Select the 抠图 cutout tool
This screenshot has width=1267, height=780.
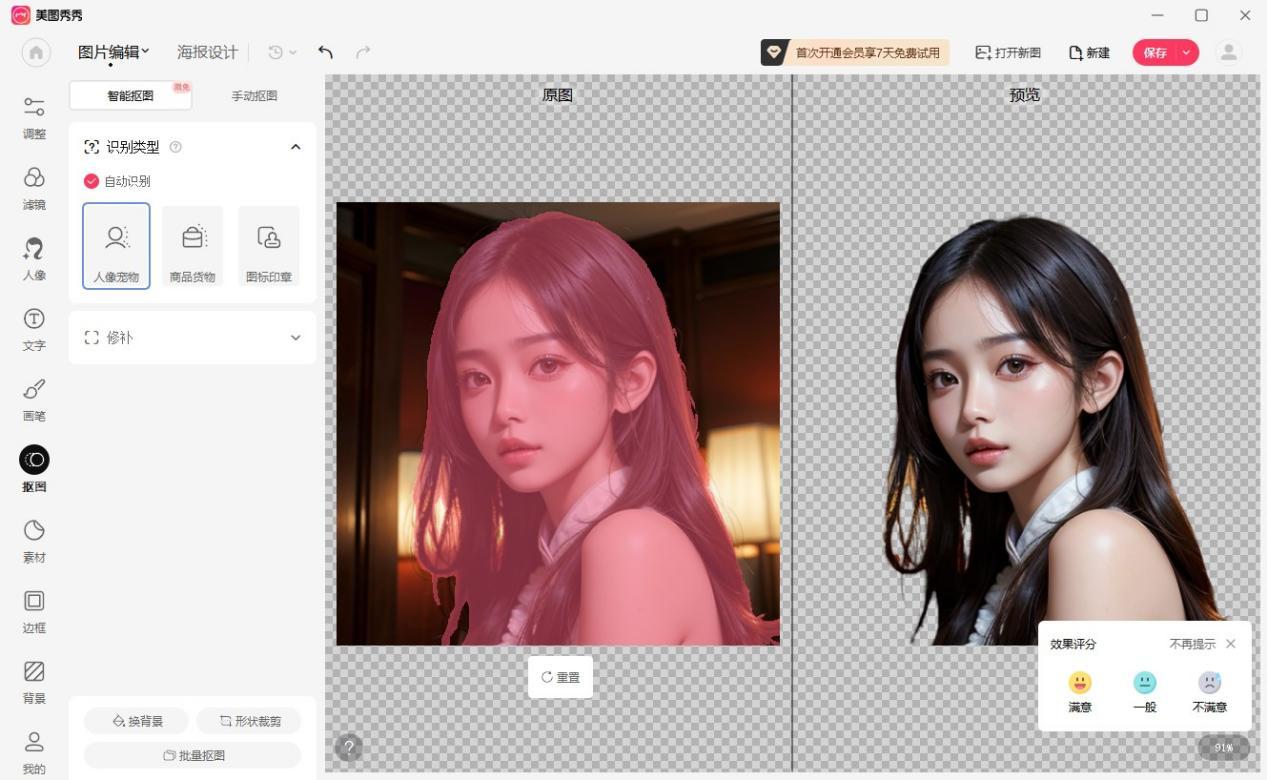(34, 470)
